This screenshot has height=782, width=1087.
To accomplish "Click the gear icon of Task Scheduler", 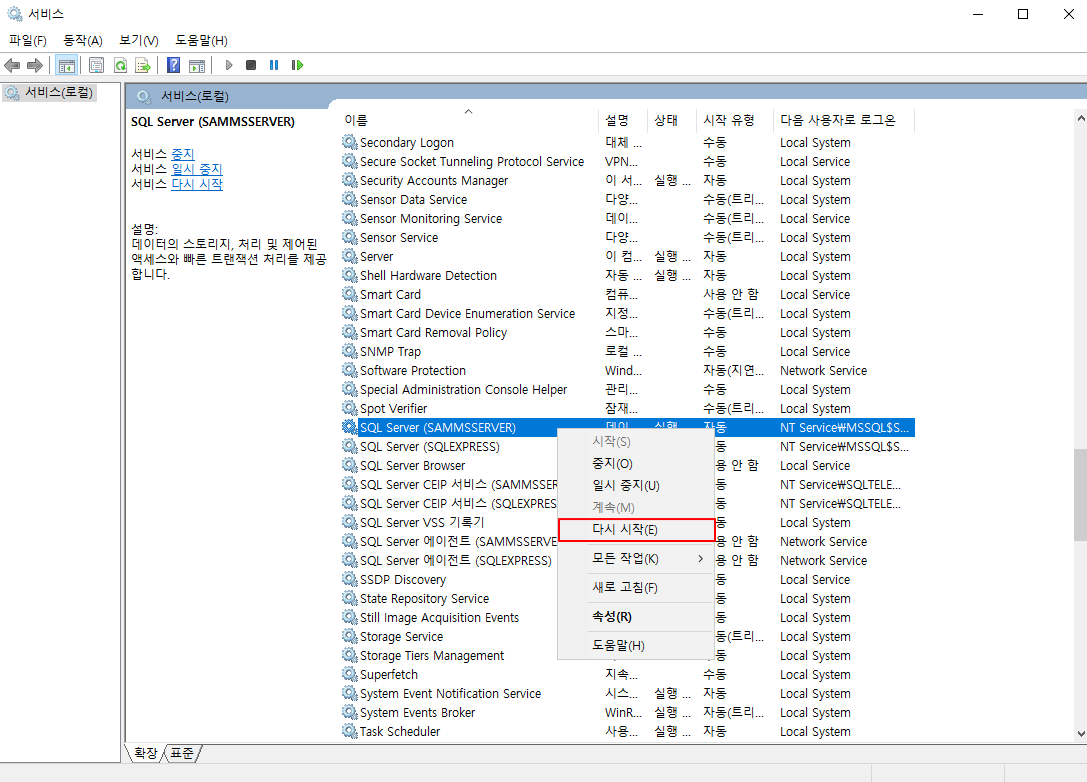I will tap(349, 731).
